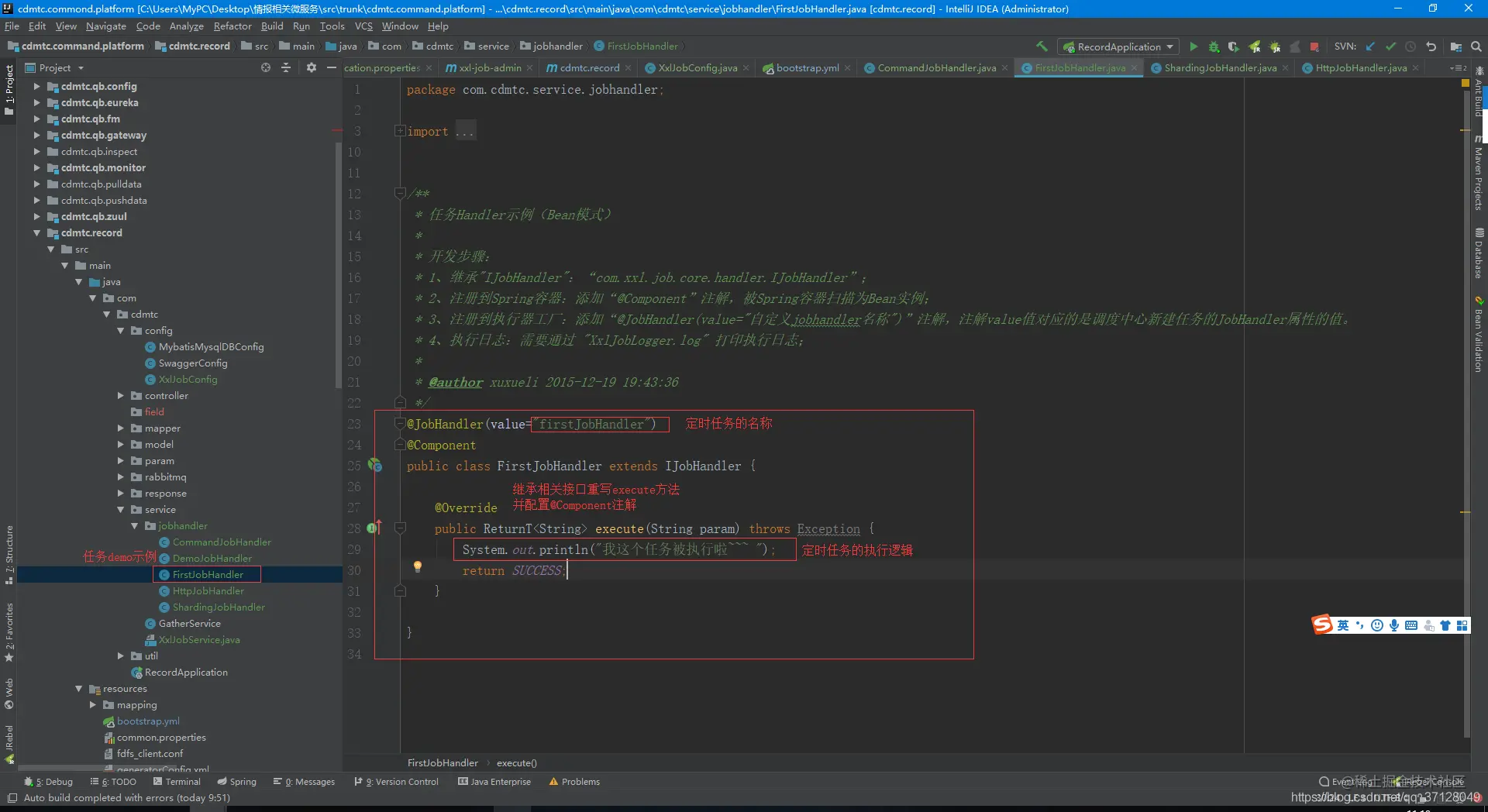Hide the Project panel with the minus icon

[332, 67]
